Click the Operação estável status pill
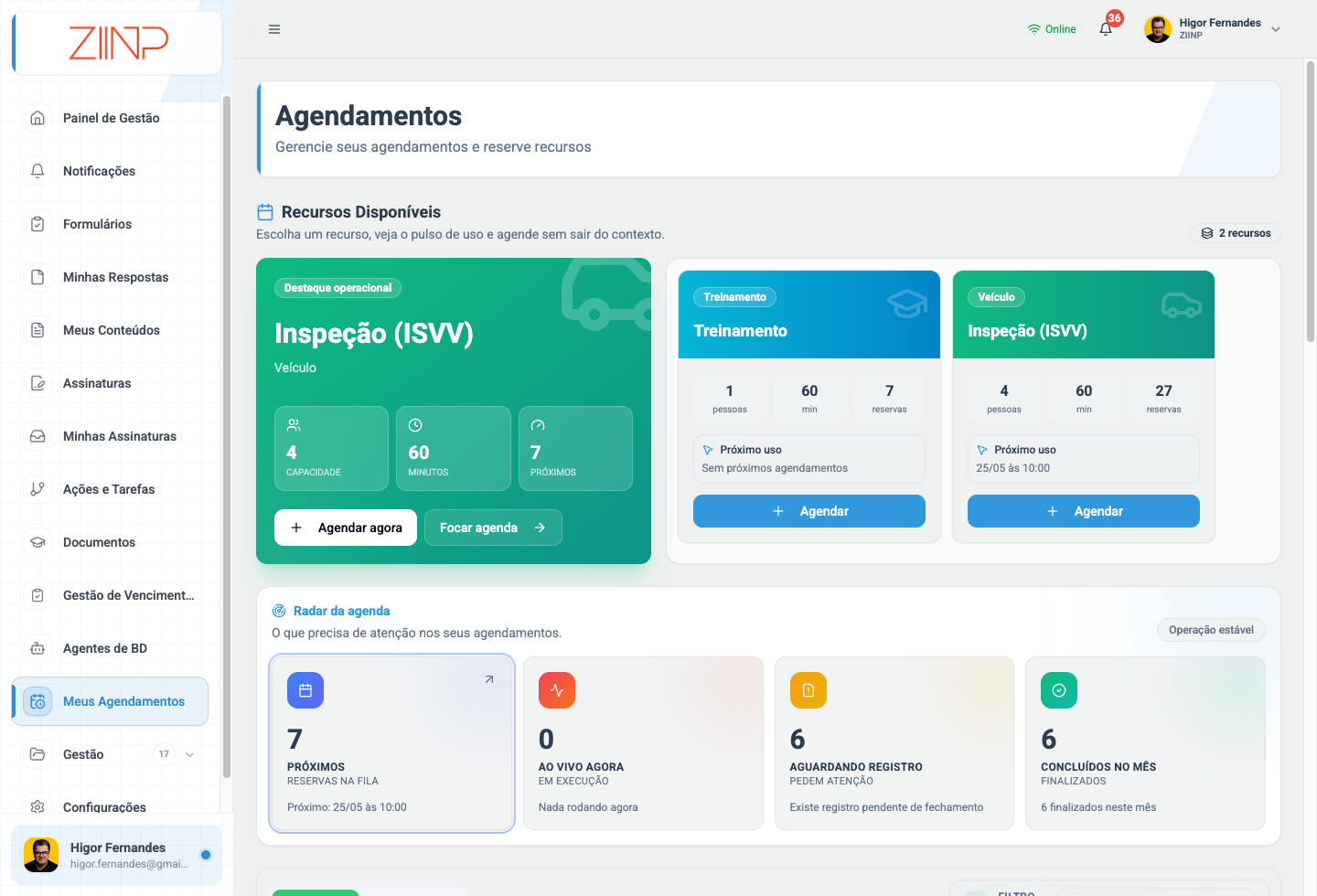This screenshot has width=1317, height=896. point(1211,630)
